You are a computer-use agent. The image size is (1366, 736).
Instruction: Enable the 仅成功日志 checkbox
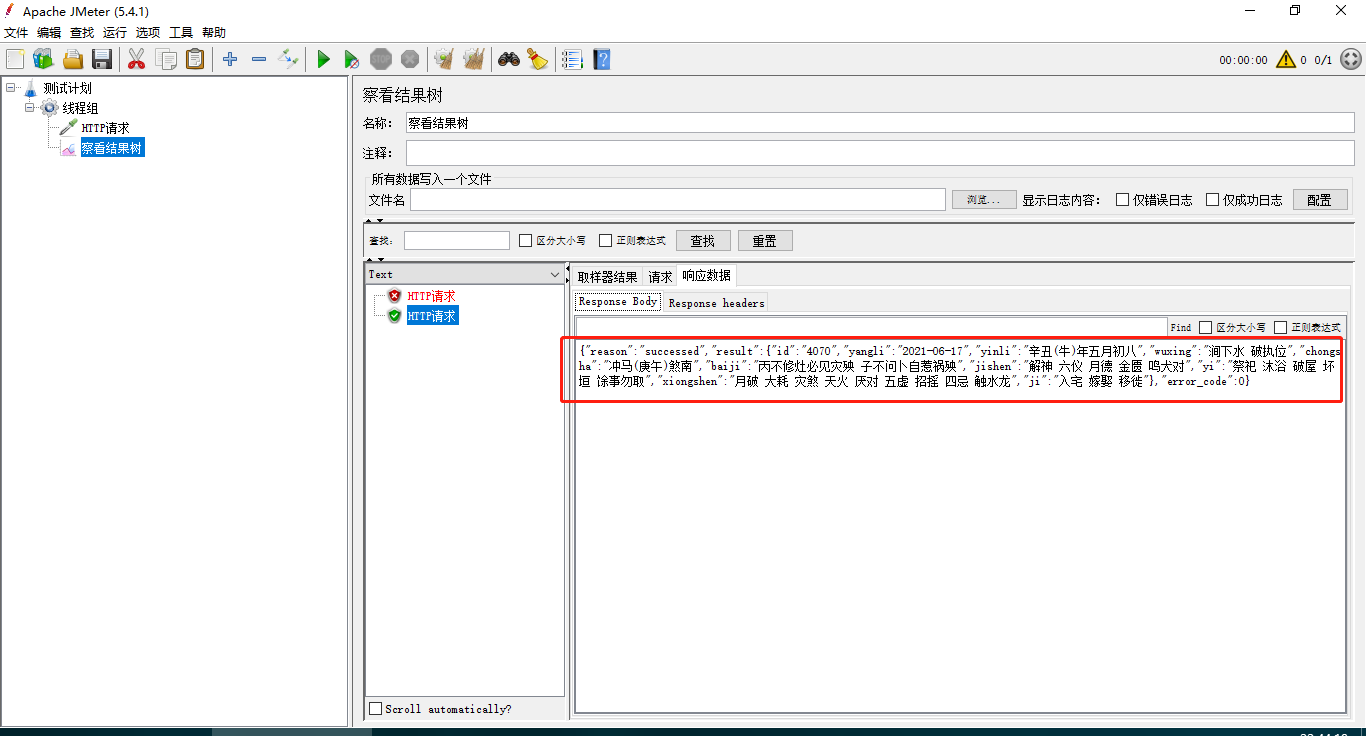tap(1213, 199)
